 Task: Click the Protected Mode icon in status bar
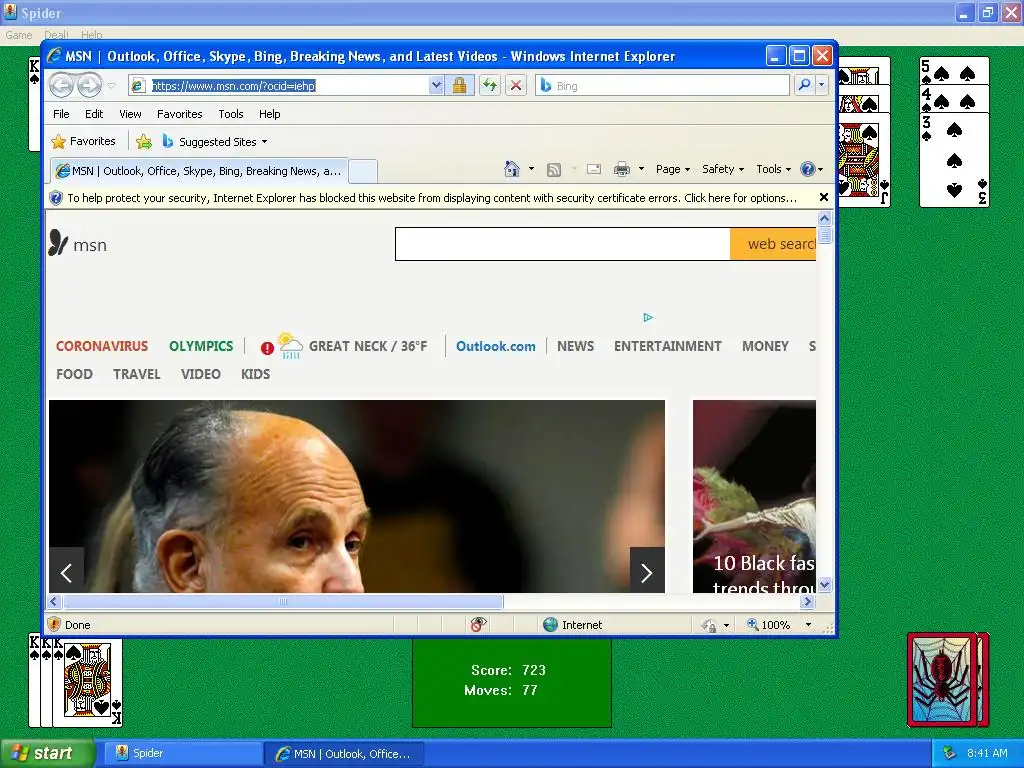click(x=709, y=625)
